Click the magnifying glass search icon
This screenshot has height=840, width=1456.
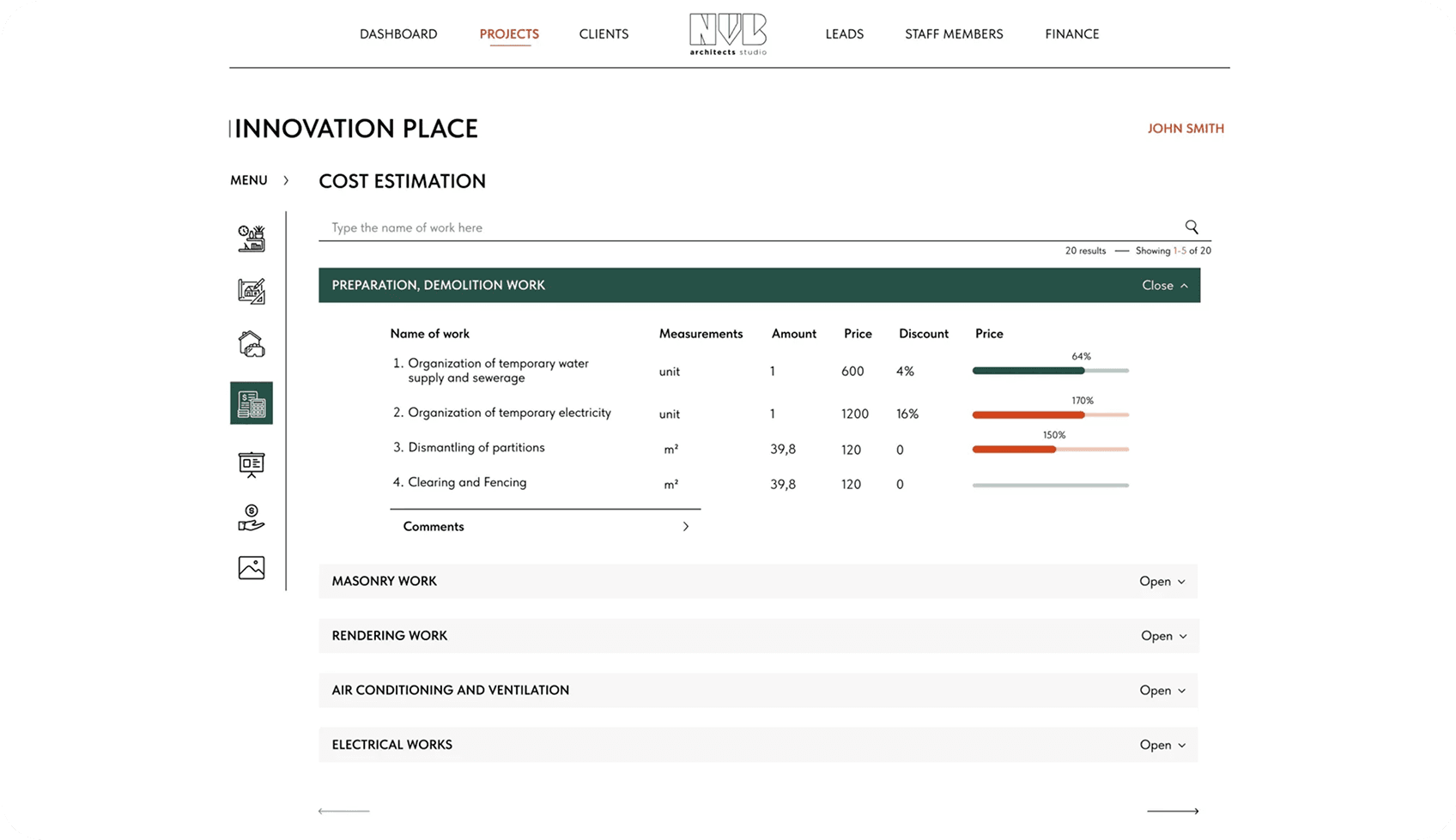(1191, 227)
